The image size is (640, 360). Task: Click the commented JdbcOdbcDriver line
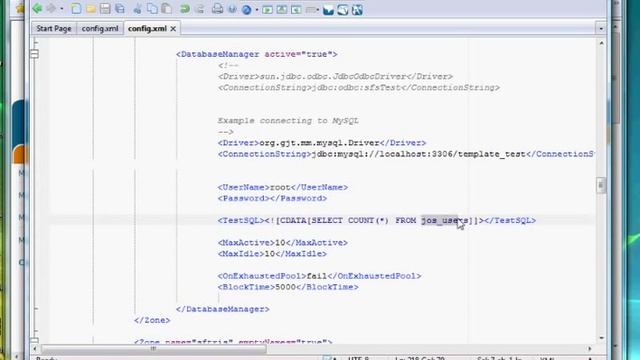click(335, 76)
